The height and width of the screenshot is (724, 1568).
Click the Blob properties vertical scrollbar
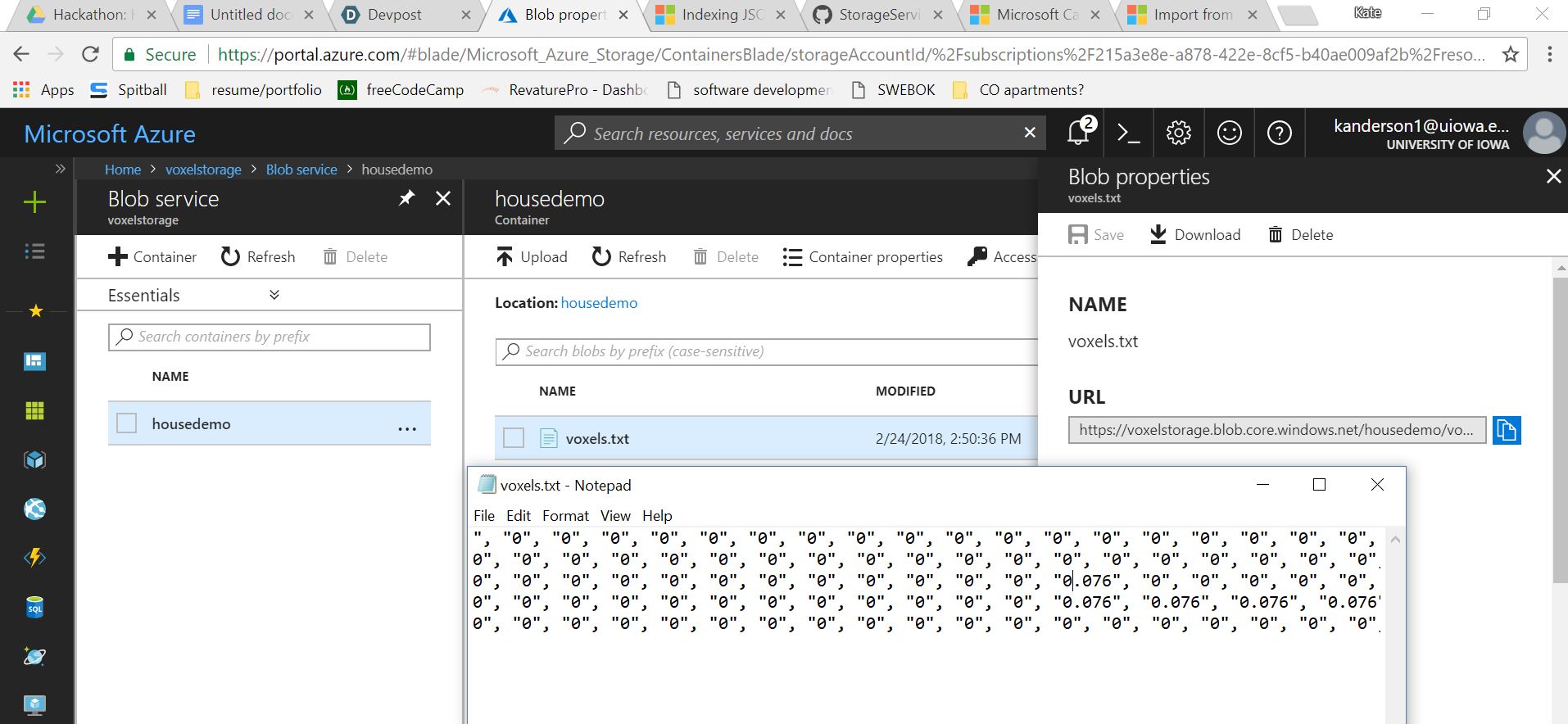pyautogui.click(x=1560, y=431)
